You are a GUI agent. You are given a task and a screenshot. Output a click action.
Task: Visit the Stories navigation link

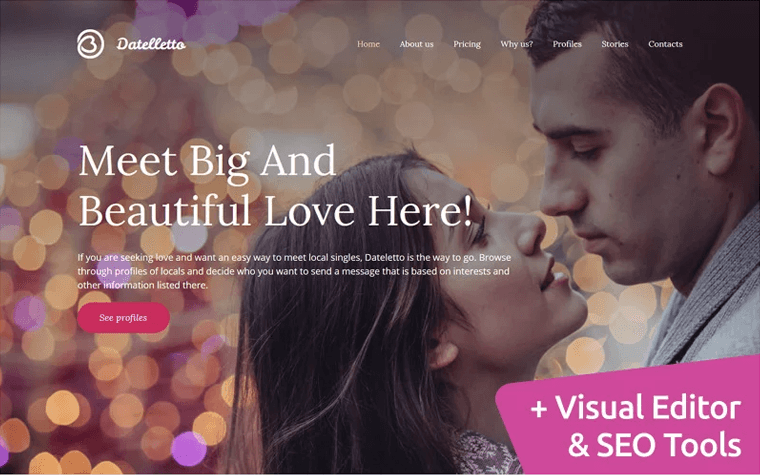coord(615,44)
